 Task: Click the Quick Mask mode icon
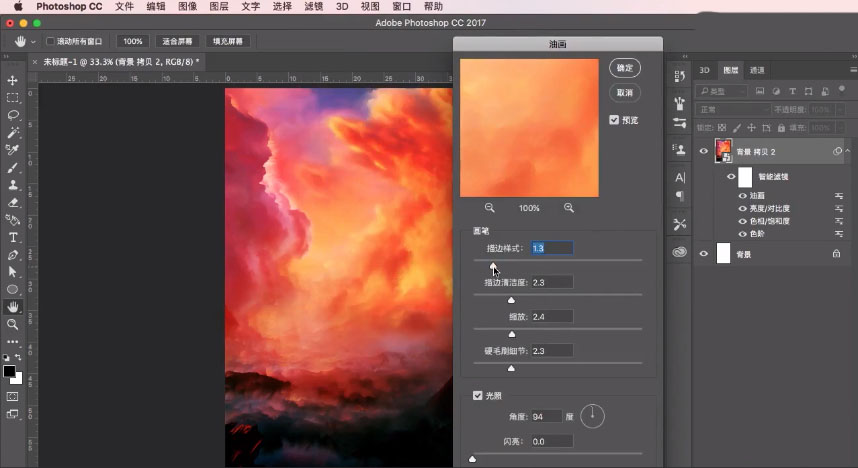tap(13, 396)
